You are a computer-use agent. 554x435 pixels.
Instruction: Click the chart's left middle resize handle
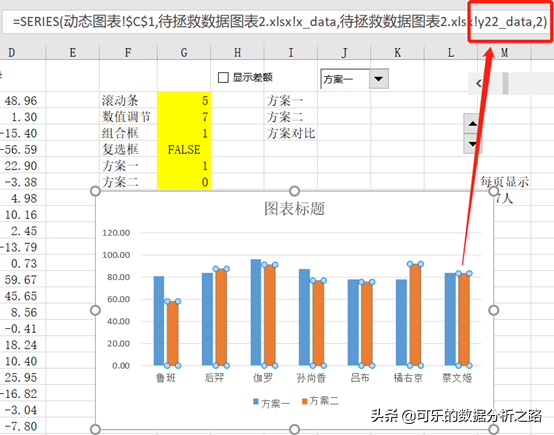[x=95, y=310]
